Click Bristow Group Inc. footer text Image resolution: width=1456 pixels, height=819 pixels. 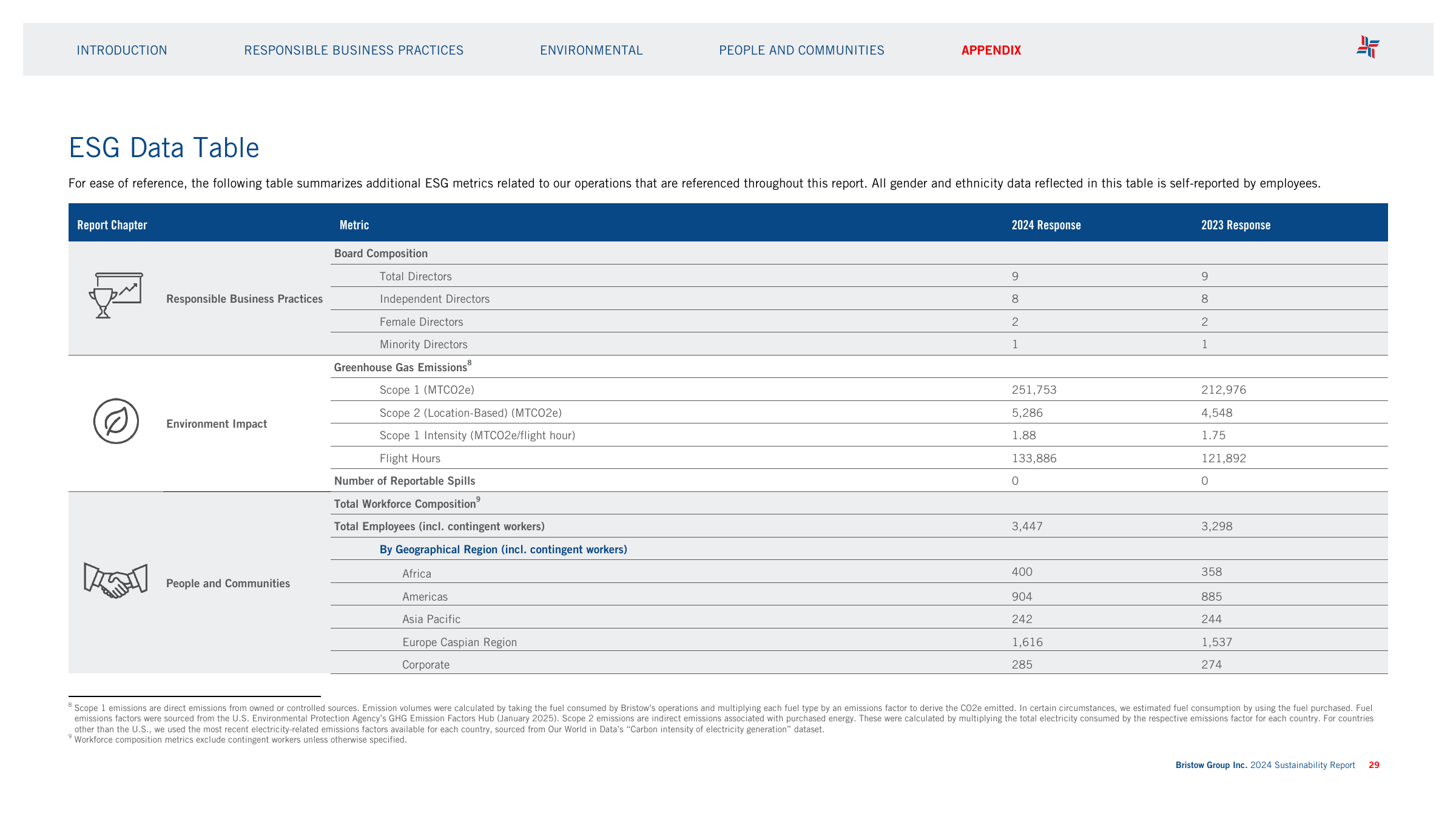point(1211,765)
